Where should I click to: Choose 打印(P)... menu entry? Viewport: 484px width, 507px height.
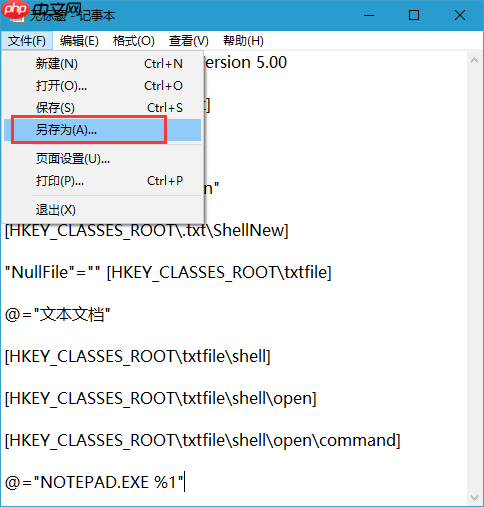(x=102, y=181)
